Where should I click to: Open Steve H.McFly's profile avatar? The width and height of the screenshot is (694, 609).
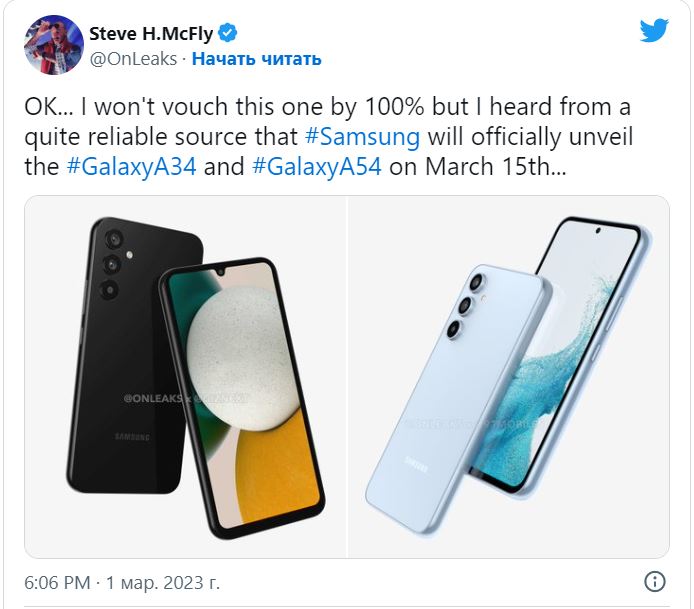point(52,45)
